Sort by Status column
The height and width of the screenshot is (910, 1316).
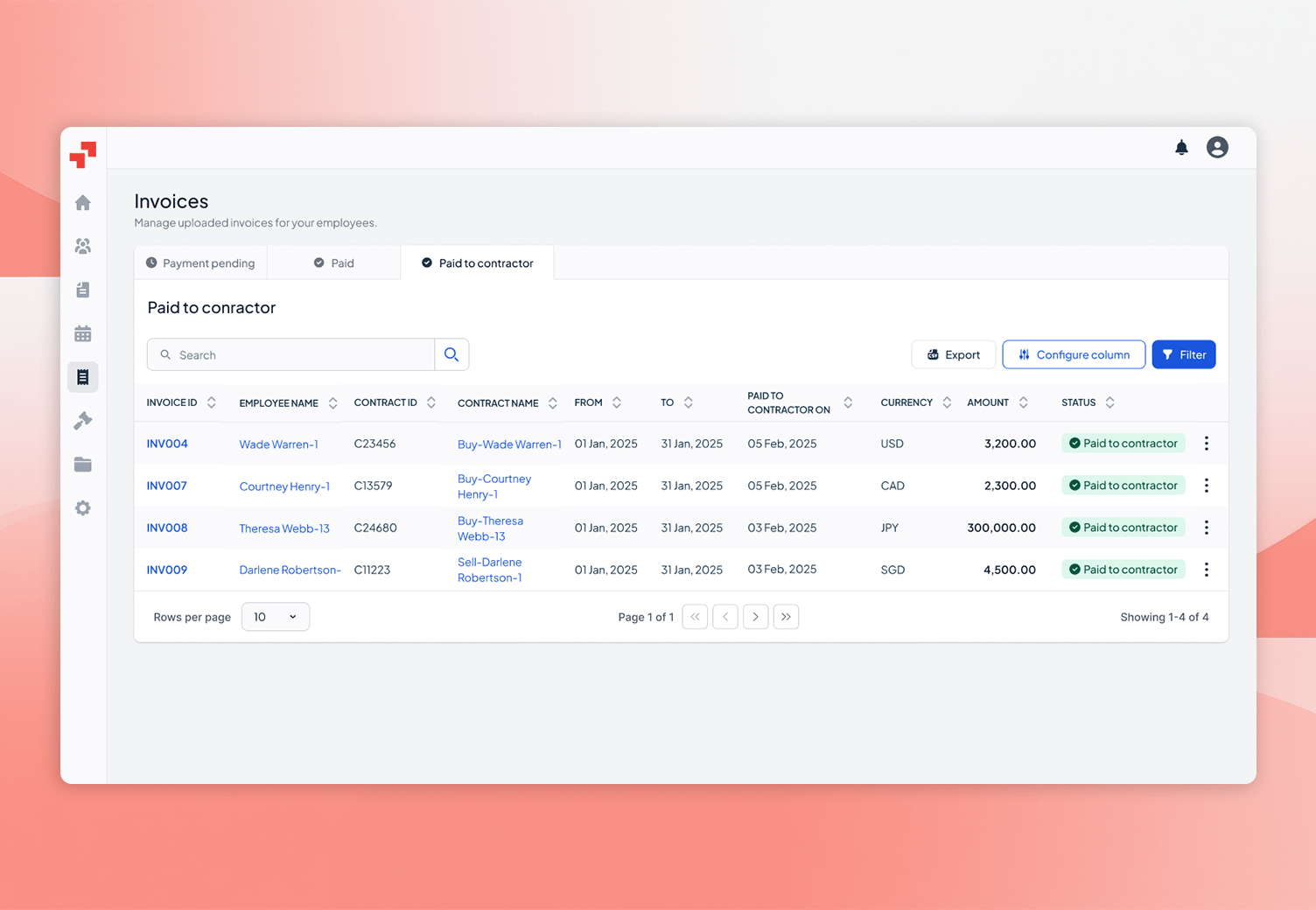1110,402
